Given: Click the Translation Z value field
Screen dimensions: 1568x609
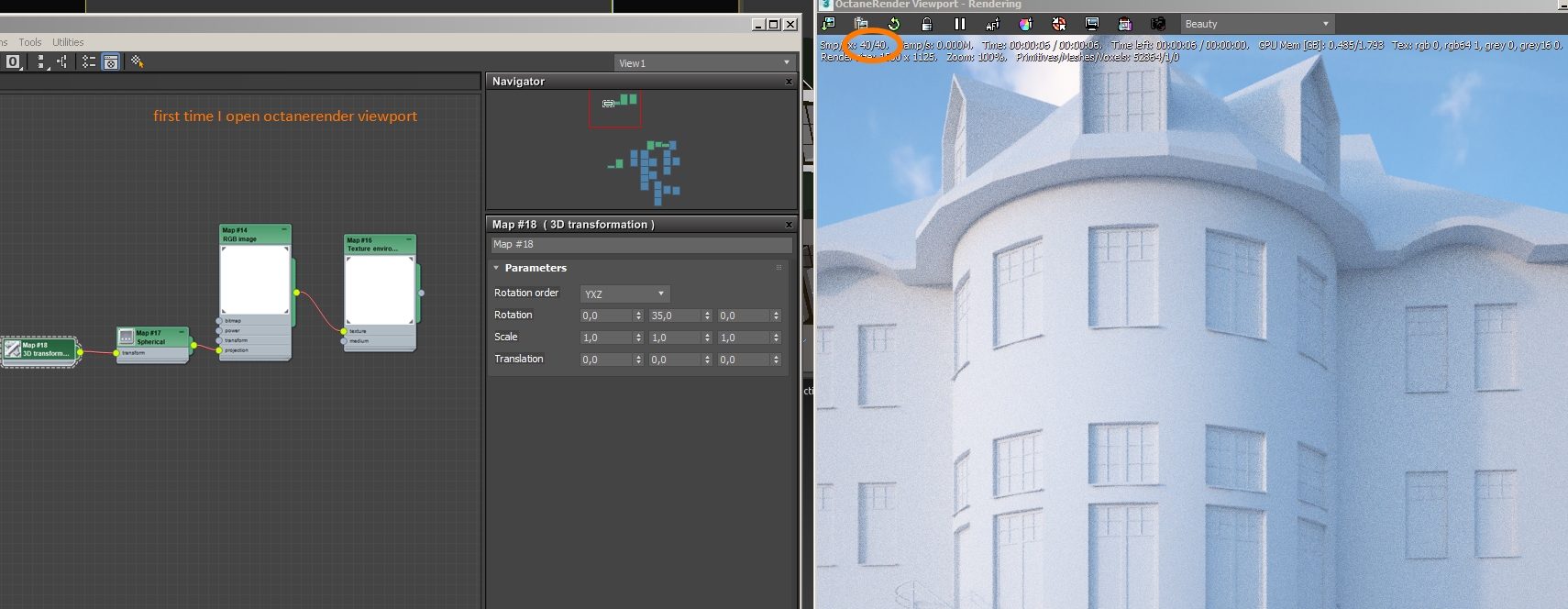Looking at the screenshot, I should click(x=745, y=360).
